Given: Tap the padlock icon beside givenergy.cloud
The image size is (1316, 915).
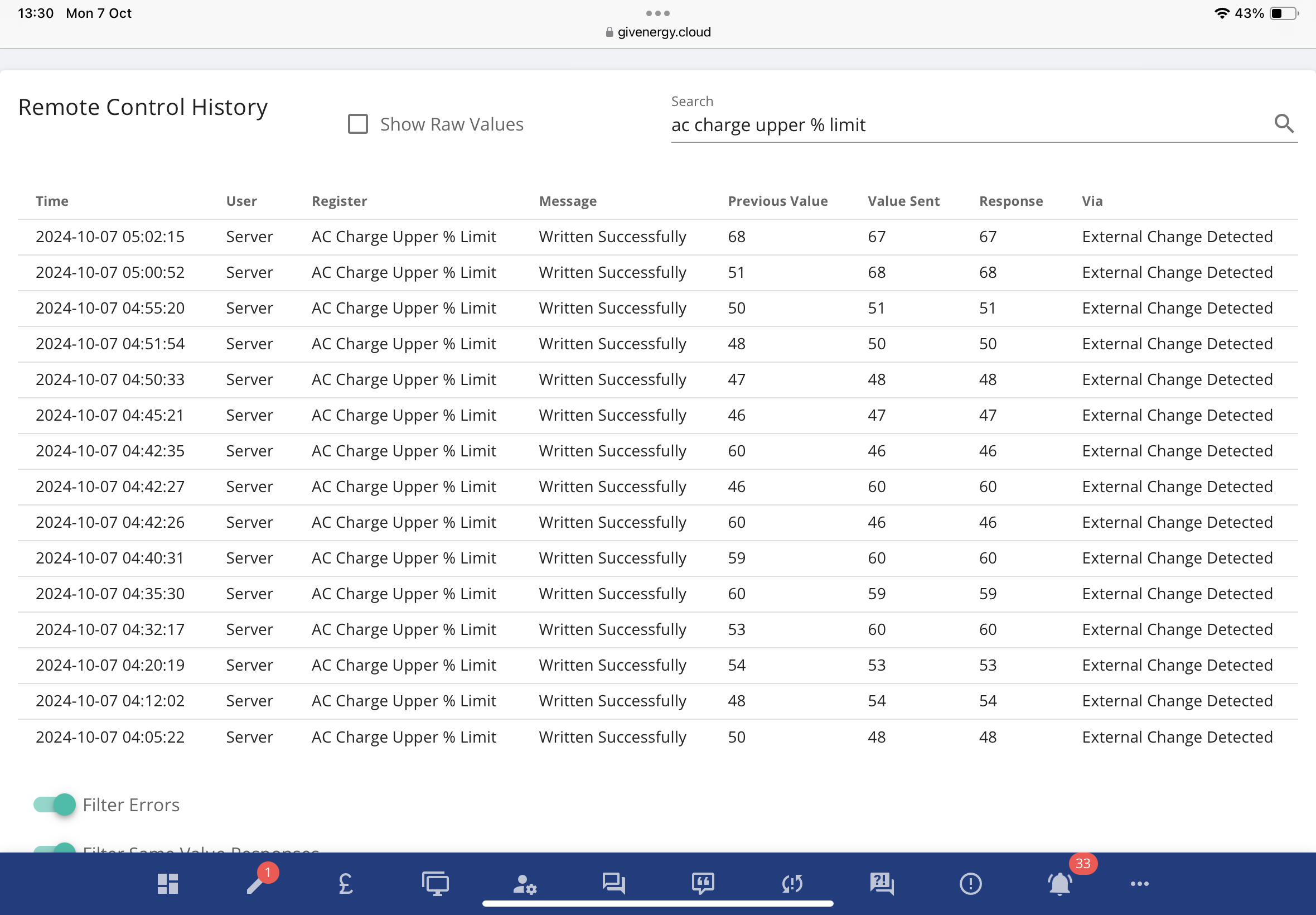Looking at the screenshot, I should pos(609,32).
